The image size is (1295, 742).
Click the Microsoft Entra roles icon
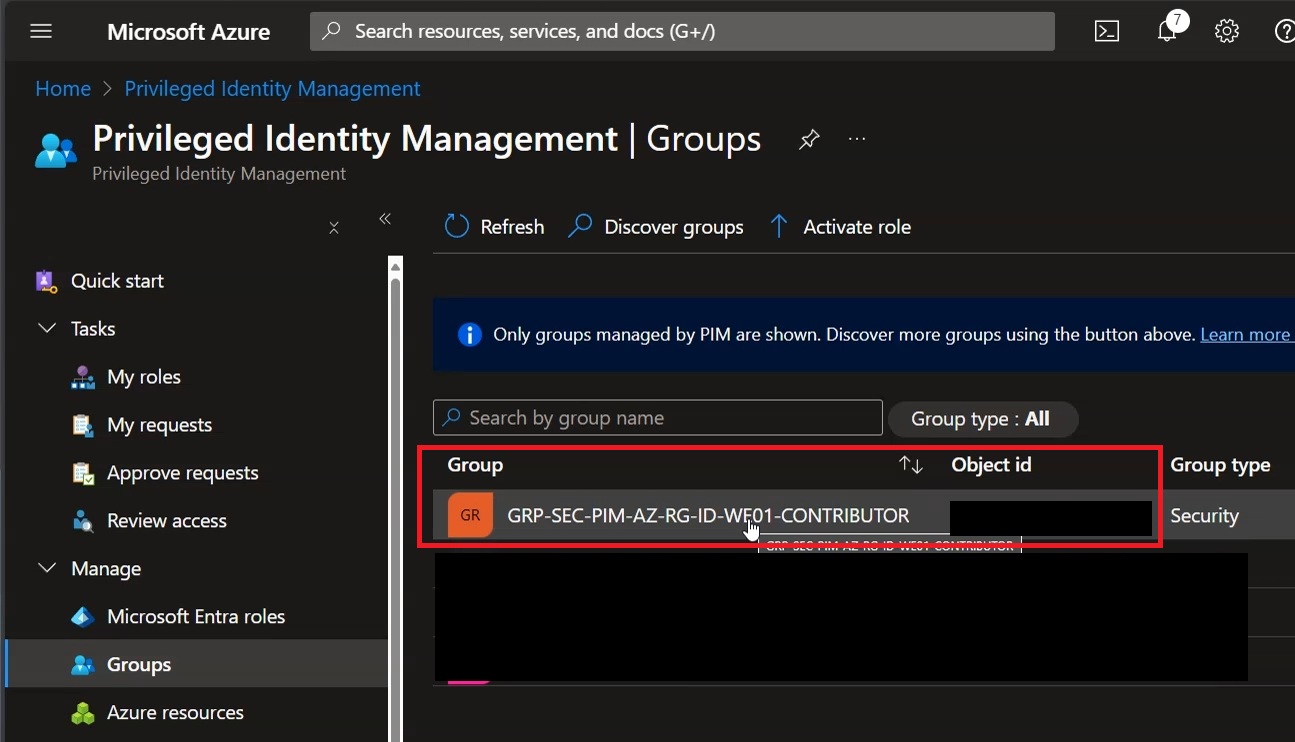[83, 617]
